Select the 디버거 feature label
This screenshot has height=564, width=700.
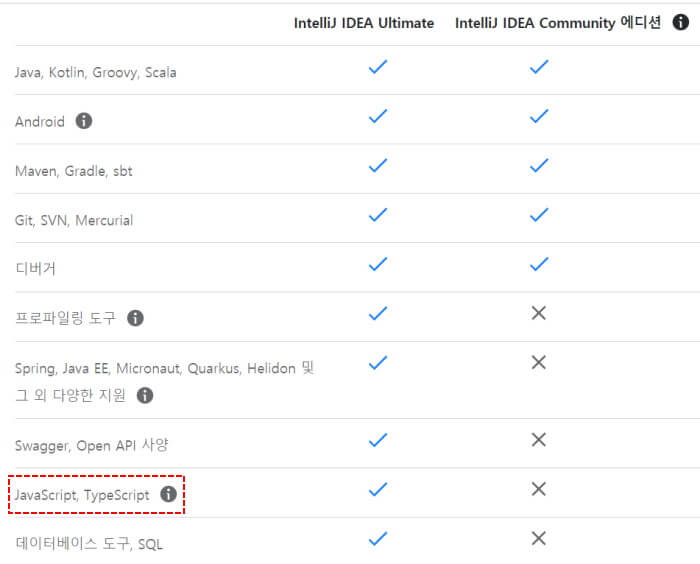coord(35,268)
